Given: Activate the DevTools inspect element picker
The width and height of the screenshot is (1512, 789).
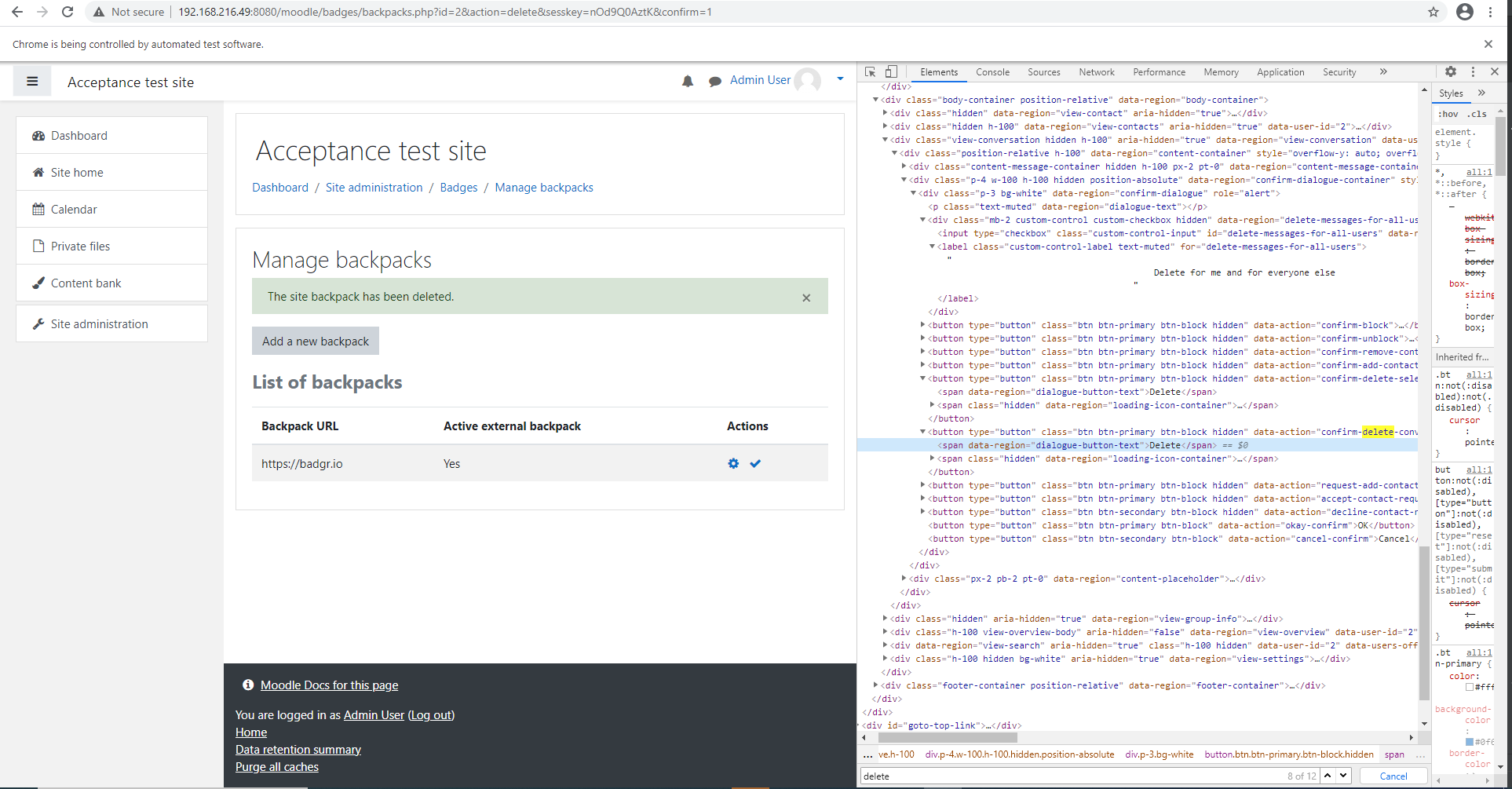Looking at the screenshot, I should pos(871,71).
